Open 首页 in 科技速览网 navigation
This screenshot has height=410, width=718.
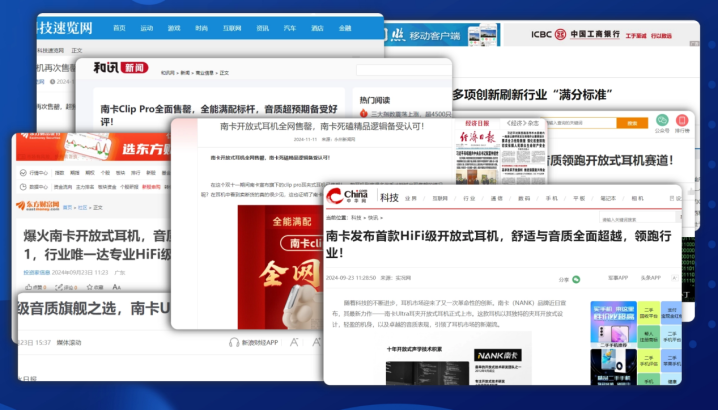(120, 28)
